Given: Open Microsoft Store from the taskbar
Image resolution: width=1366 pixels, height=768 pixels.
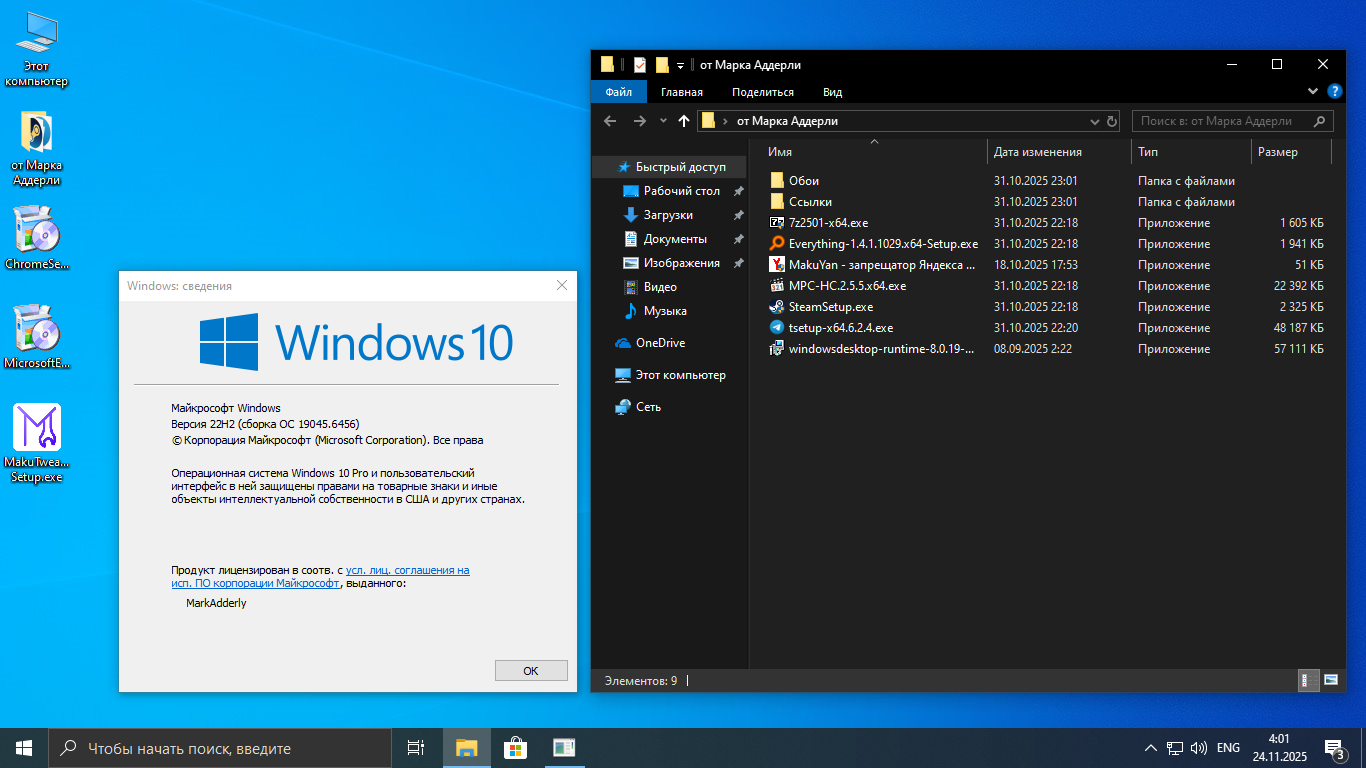Looking at the screenshot, I should [x=515, y=748].
